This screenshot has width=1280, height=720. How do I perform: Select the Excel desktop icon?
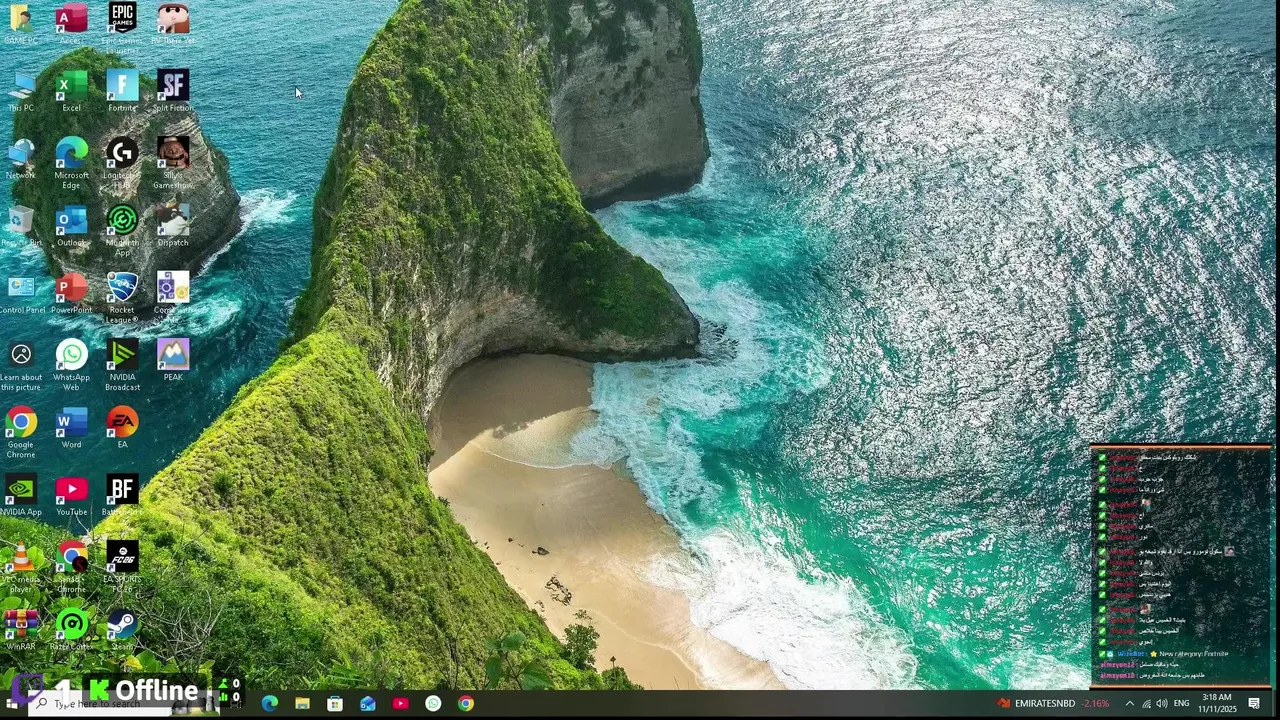click(71, 91)
